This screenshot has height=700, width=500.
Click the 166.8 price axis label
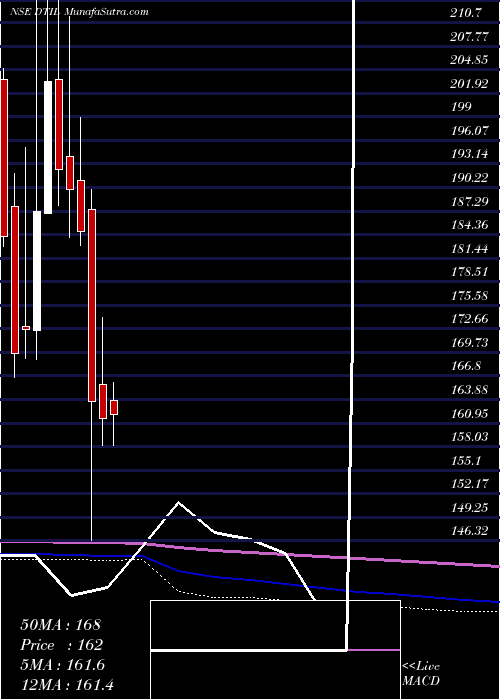tap(466, 366)
